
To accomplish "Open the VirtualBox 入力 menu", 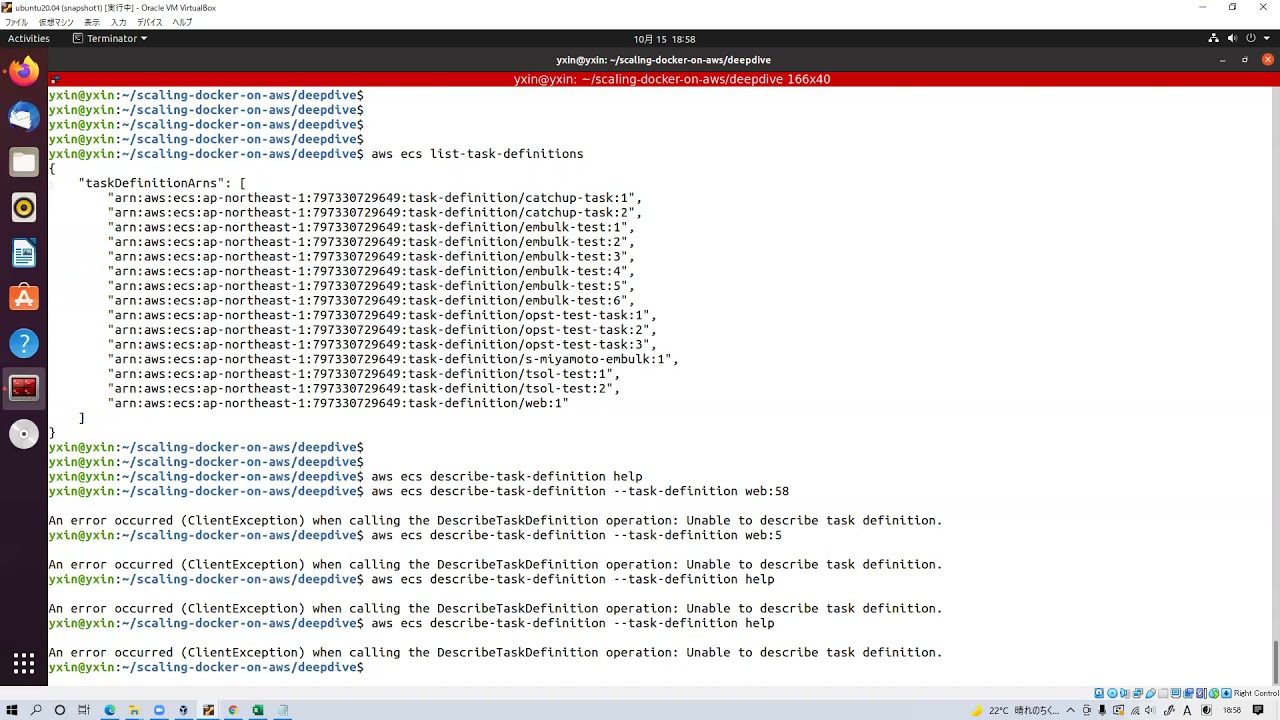I will (119, 22).
